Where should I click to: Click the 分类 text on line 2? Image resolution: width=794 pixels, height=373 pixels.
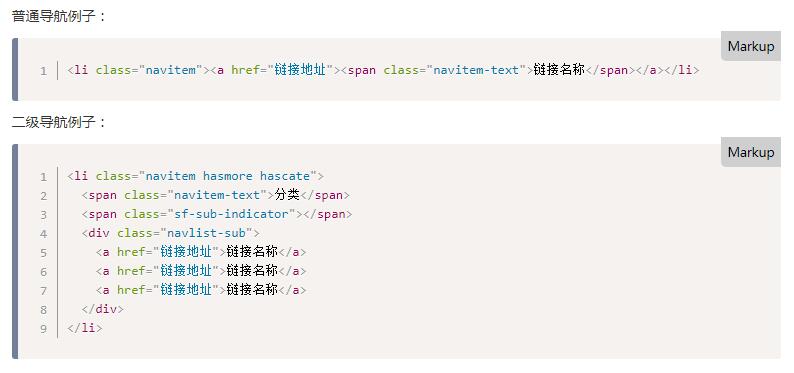287,195
